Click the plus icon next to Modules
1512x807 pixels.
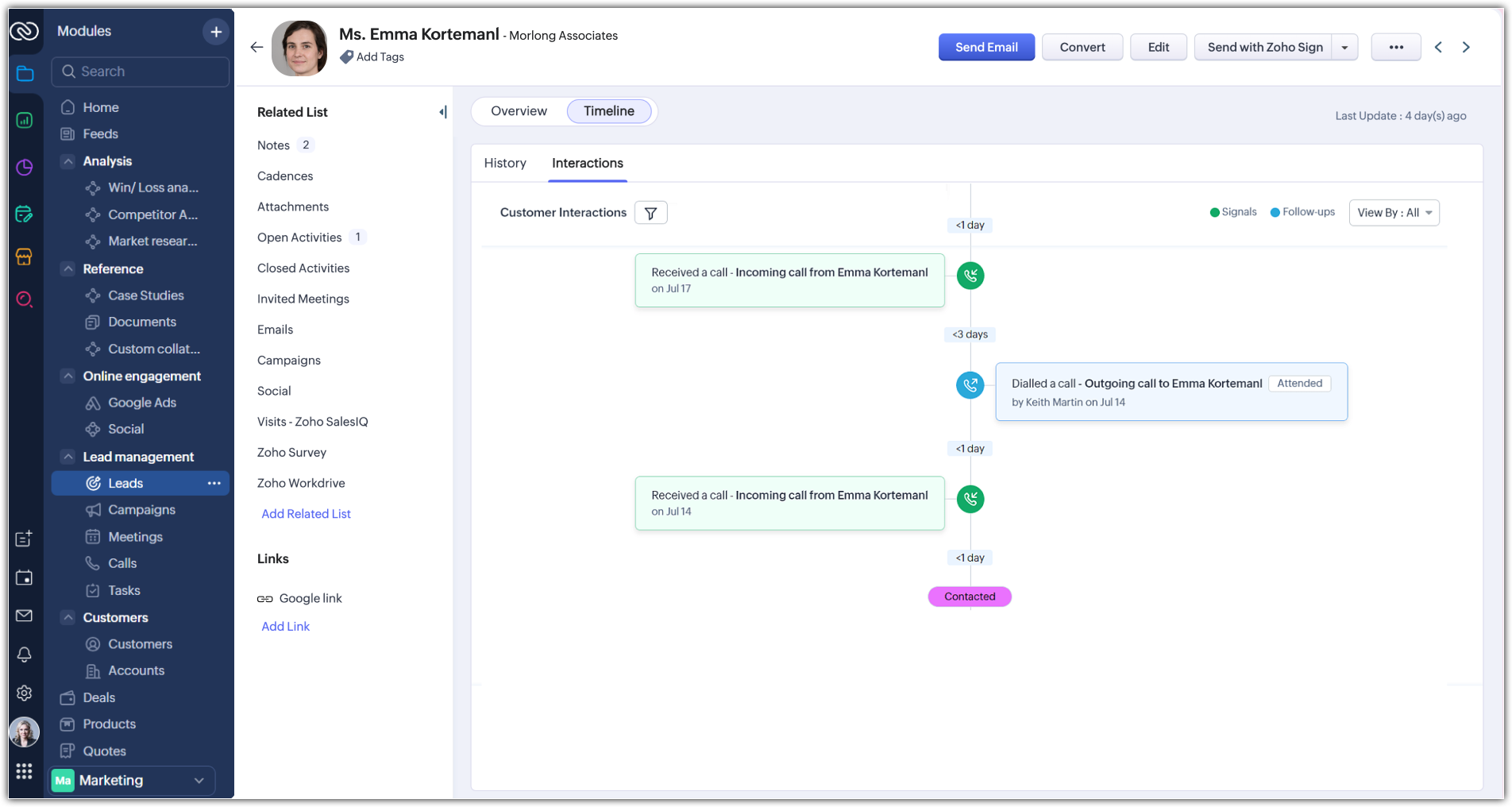tap(215, 32)
